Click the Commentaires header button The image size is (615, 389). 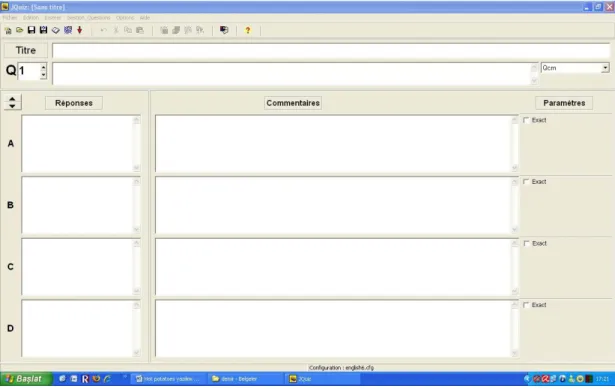[293, 103]
